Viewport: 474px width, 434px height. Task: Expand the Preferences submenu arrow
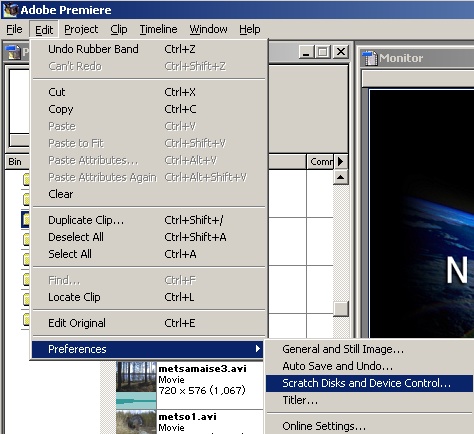(x=257, y=349)
